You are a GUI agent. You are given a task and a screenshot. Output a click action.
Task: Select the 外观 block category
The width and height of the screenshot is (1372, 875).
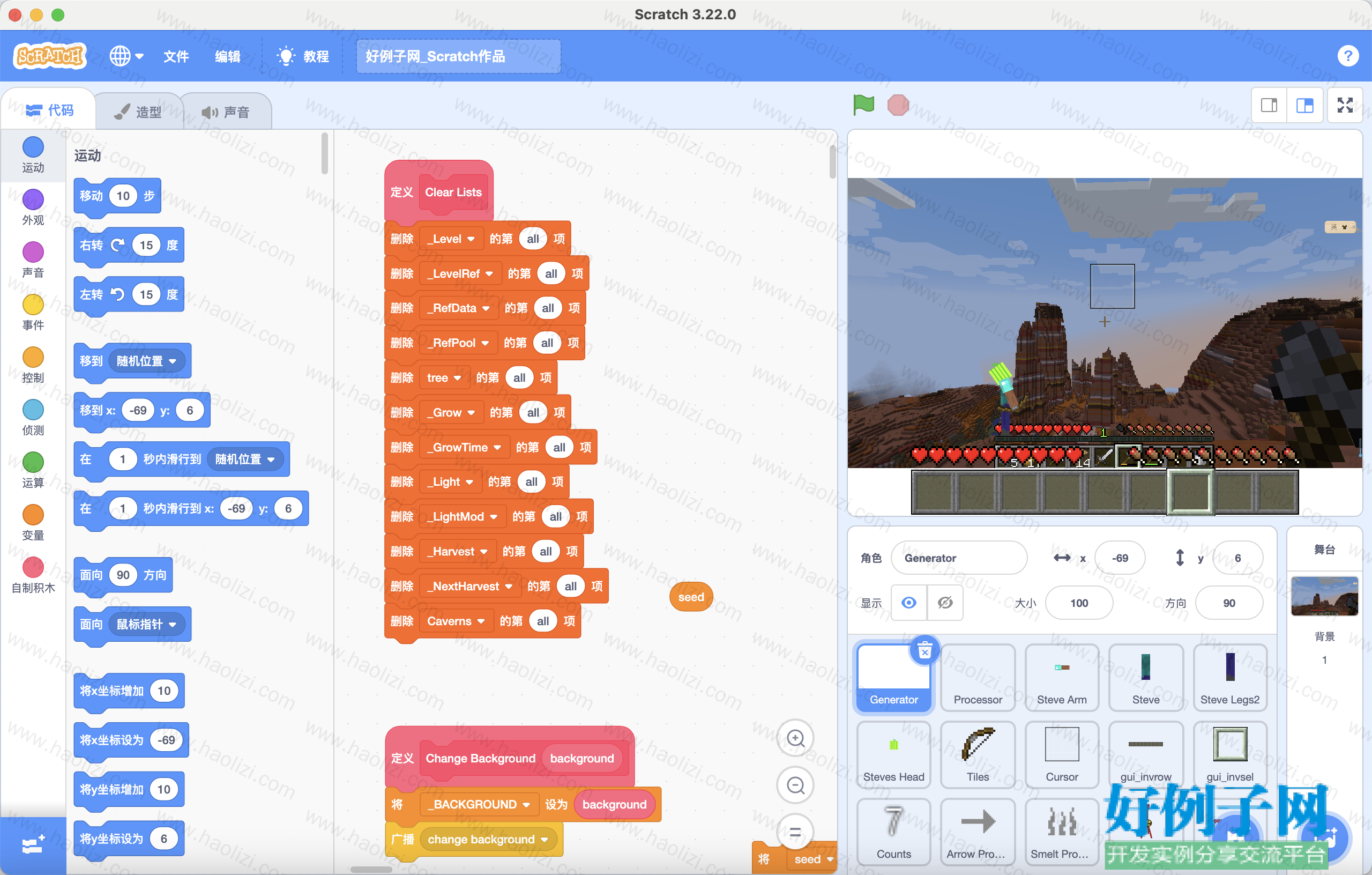[x=33, y=207]
